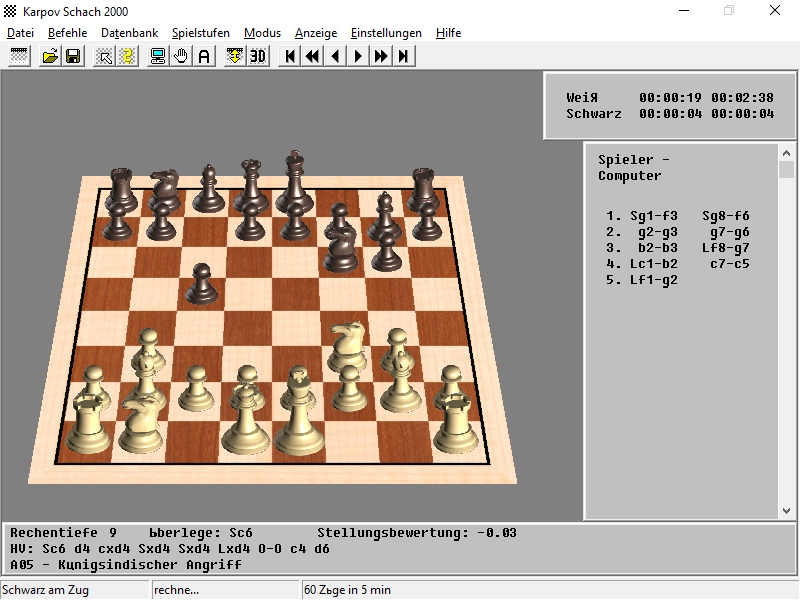
Task: Click the computer play toolbar icon
Action: [x=158, y=56]
